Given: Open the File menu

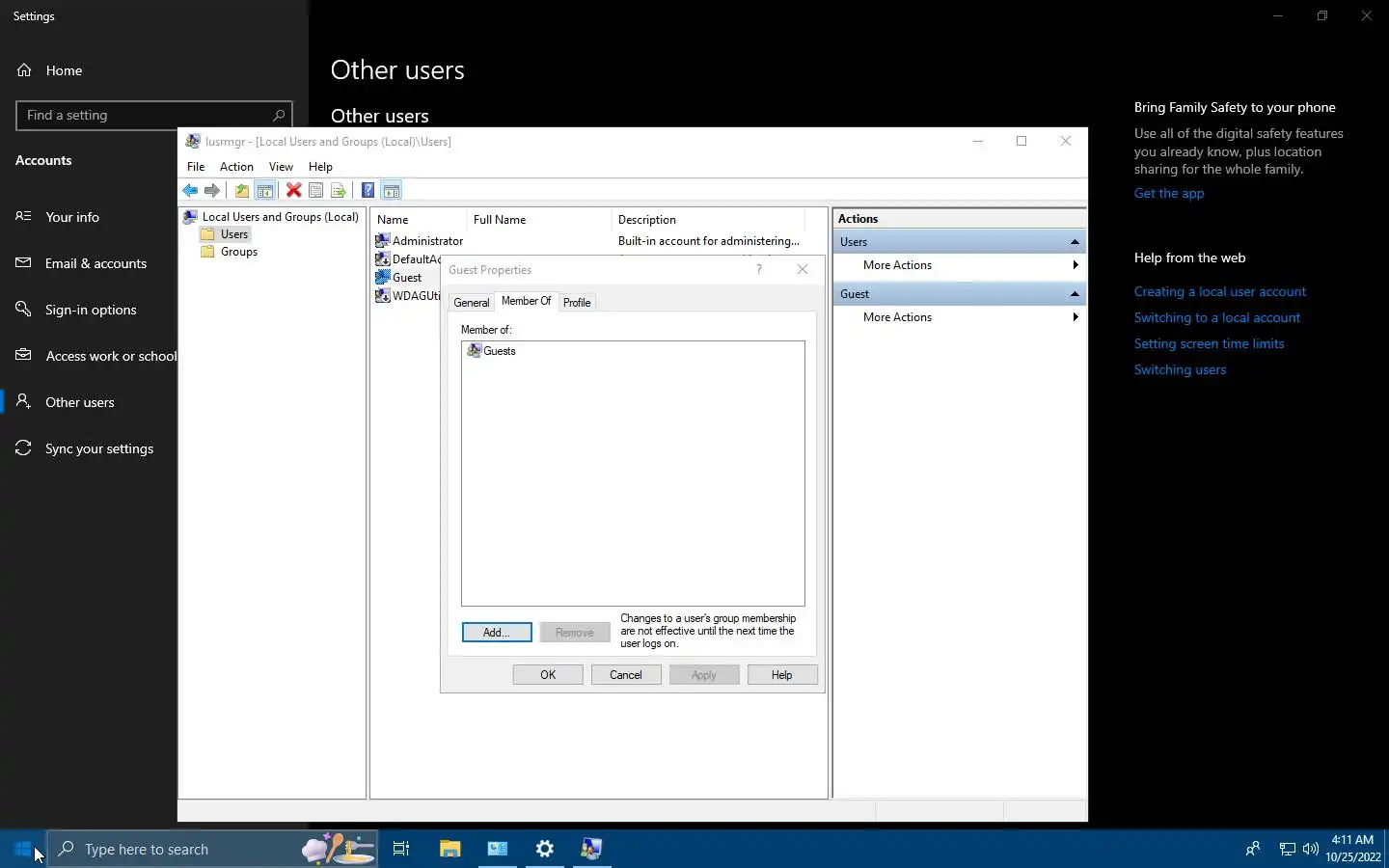Looking at the screenshot, I should [196, 167].
